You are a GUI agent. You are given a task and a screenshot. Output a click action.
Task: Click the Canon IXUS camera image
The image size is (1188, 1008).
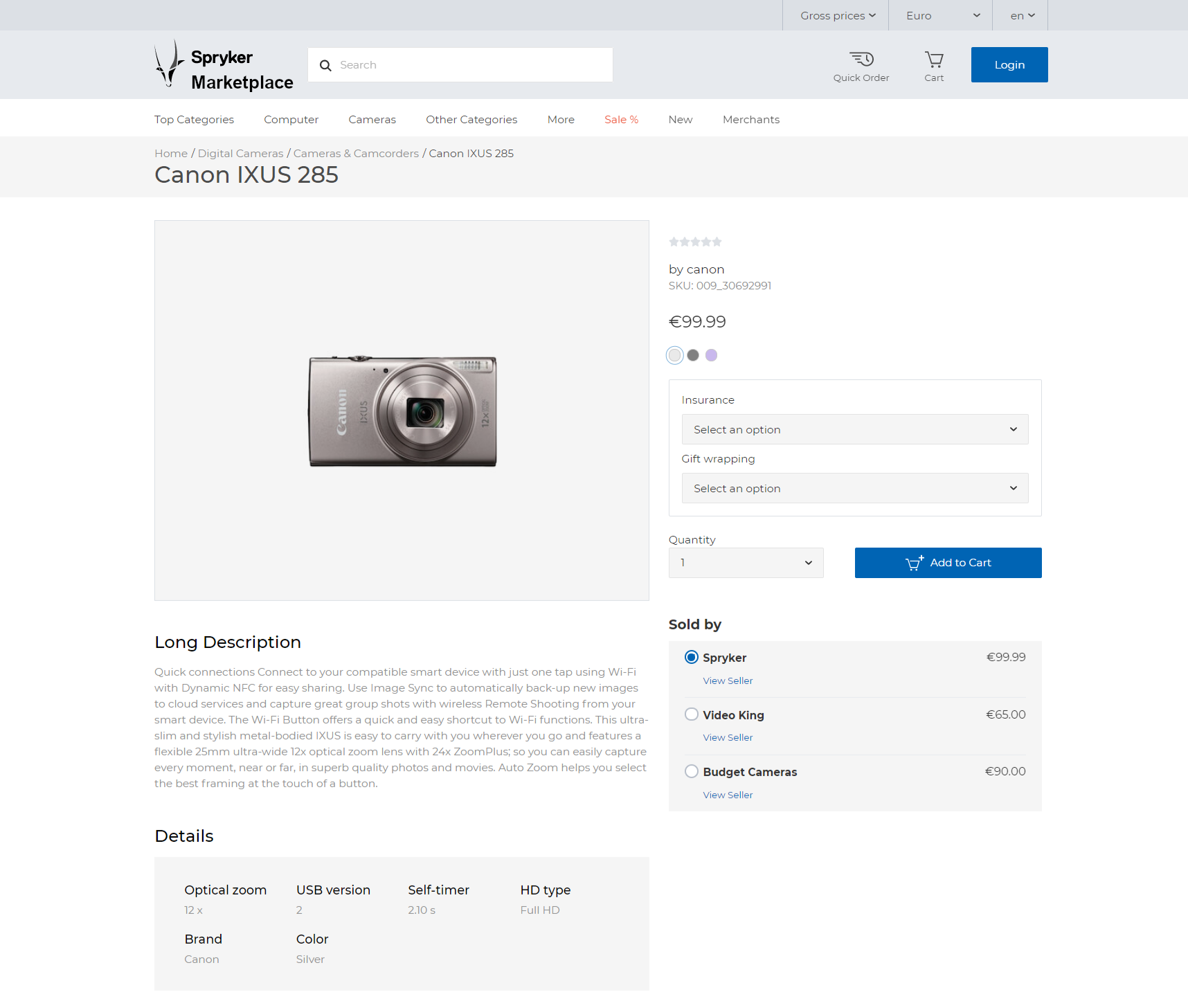click(402, 411)
